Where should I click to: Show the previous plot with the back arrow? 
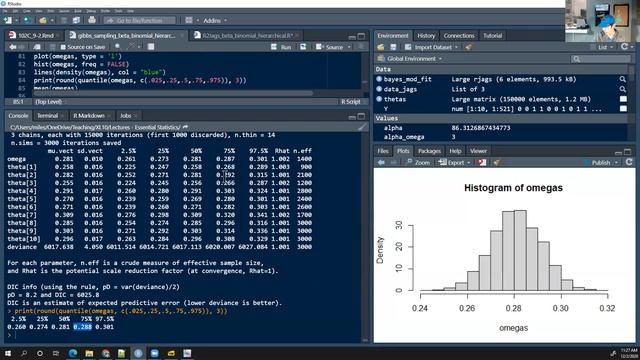click(381, 162)
